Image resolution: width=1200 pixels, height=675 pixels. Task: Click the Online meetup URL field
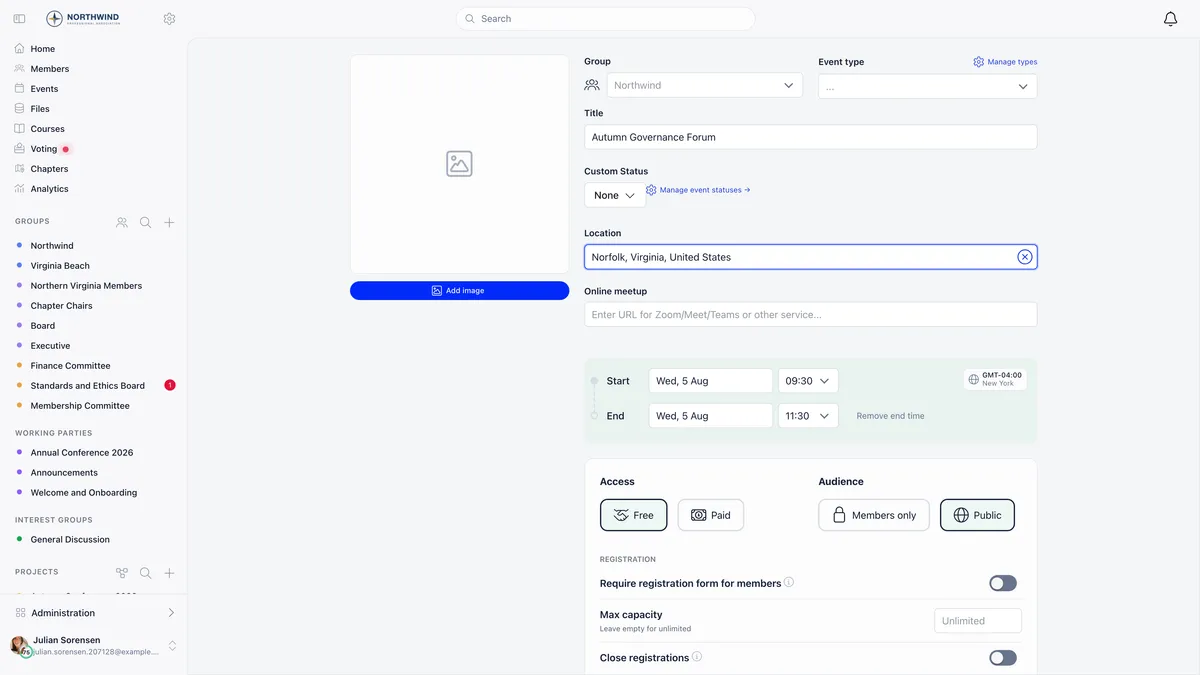810,314
